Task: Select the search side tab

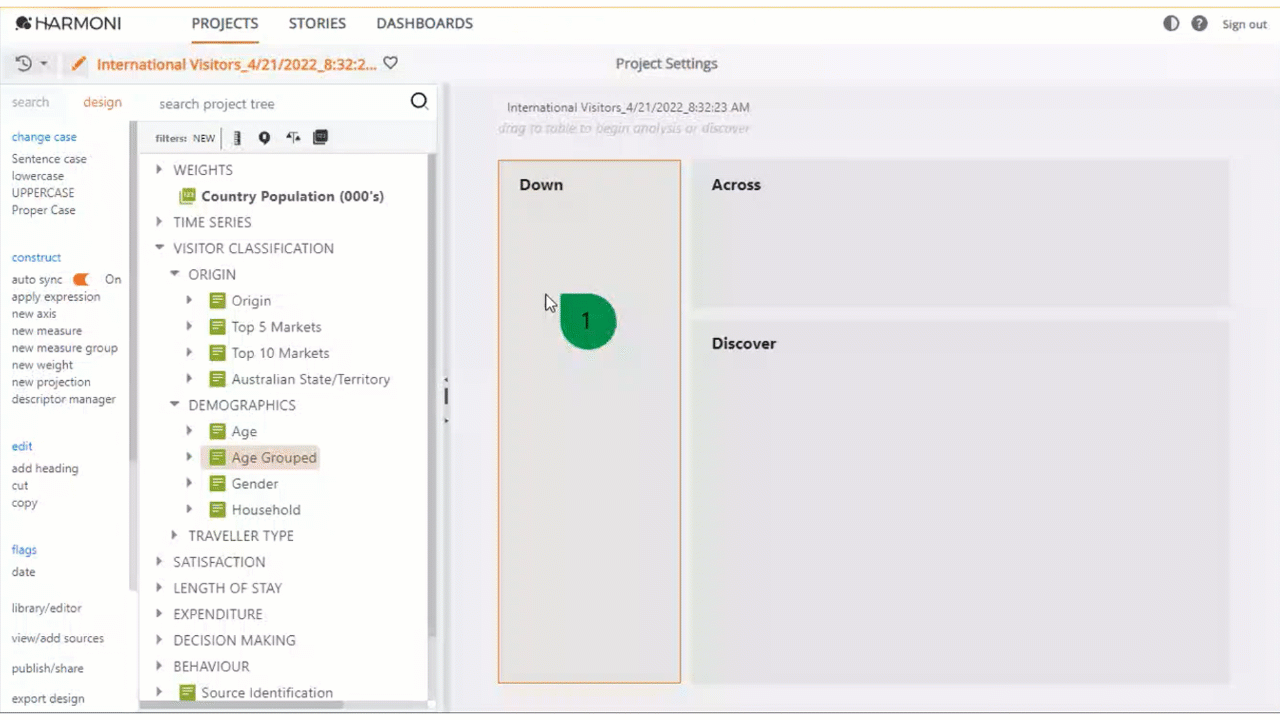Action: click(30, 102)
